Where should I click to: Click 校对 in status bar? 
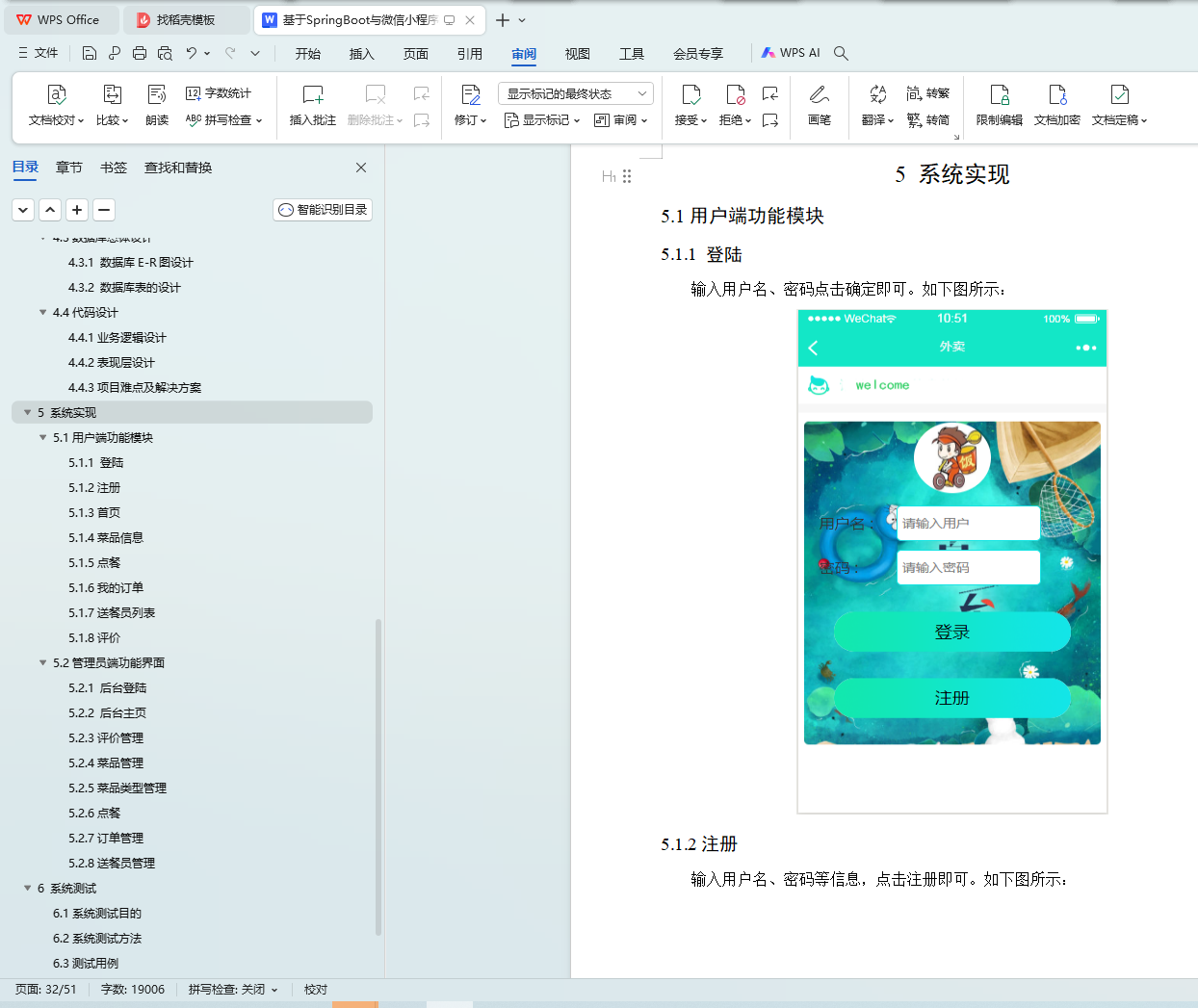tap(316, 989)
